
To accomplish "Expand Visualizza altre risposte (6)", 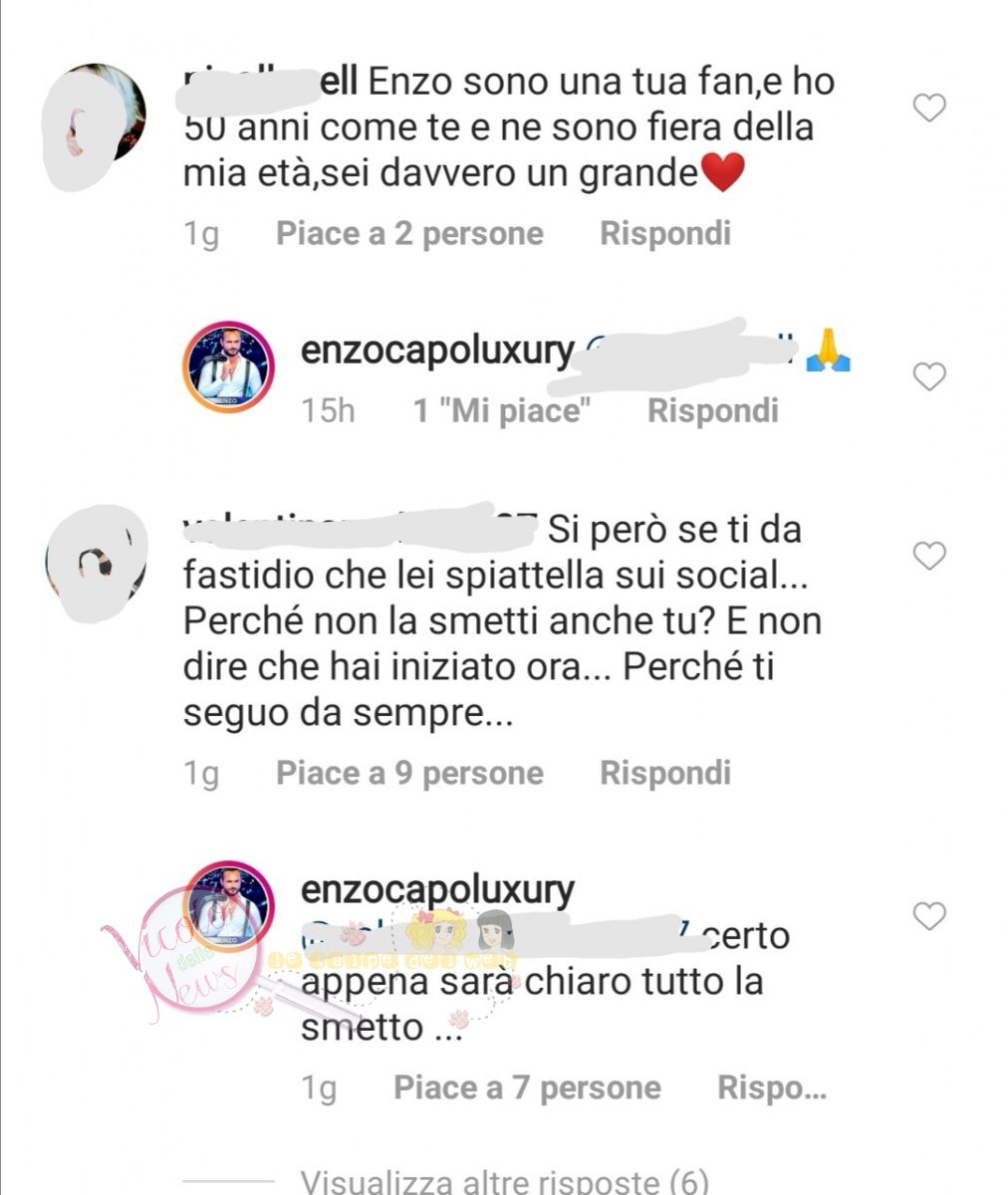I will tap(505, 1182).
